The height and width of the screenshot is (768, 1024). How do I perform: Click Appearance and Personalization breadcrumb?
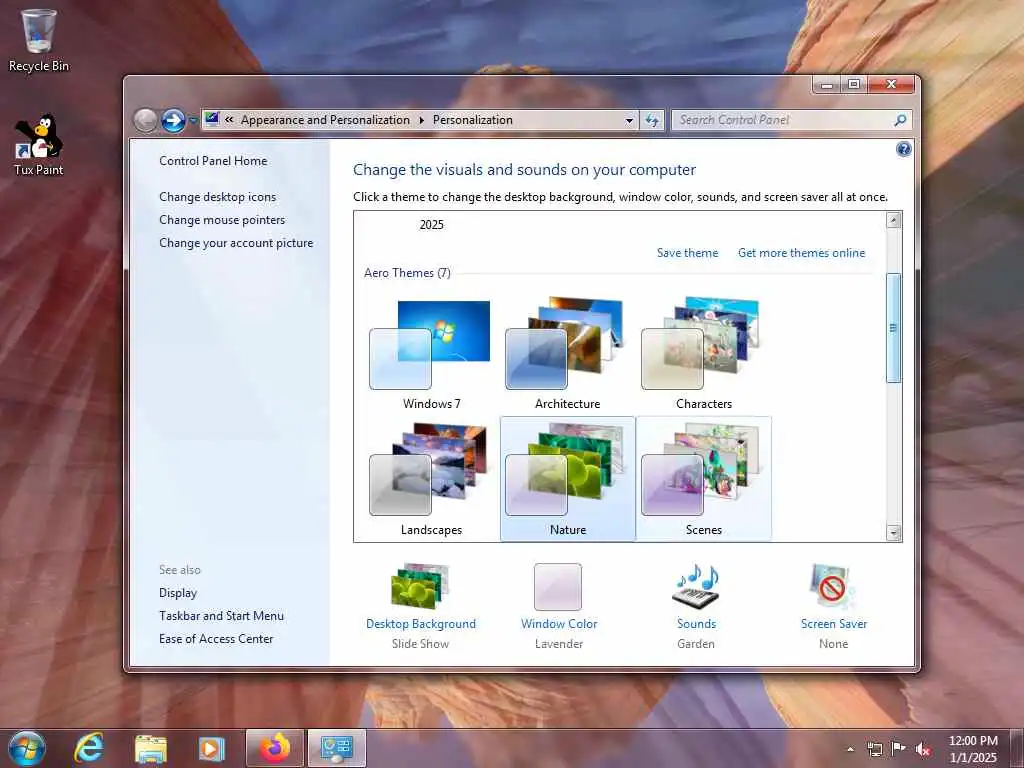point(325,120)
